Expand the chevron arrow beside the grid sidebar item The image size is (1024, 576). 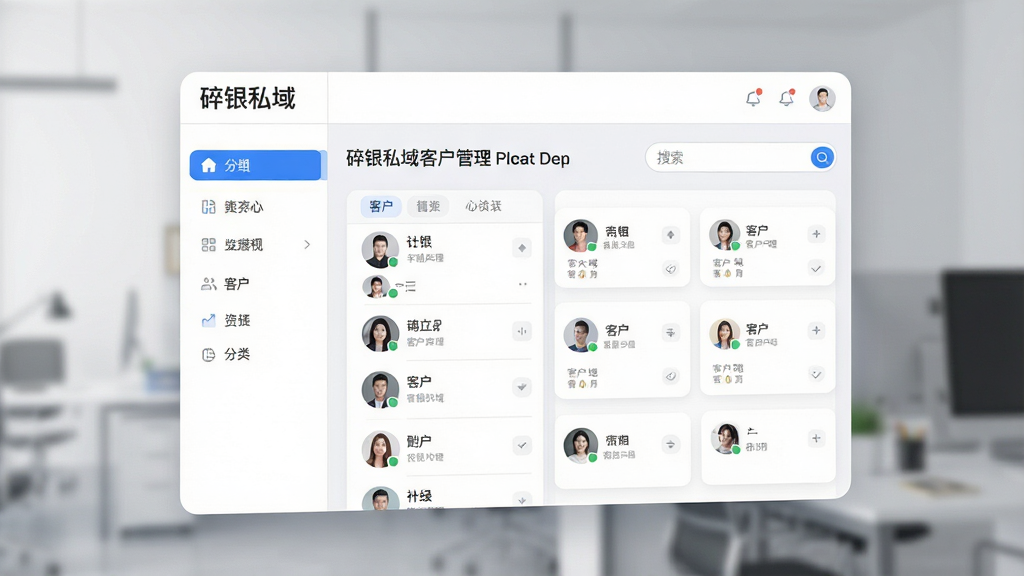click(x=307, y=245)
